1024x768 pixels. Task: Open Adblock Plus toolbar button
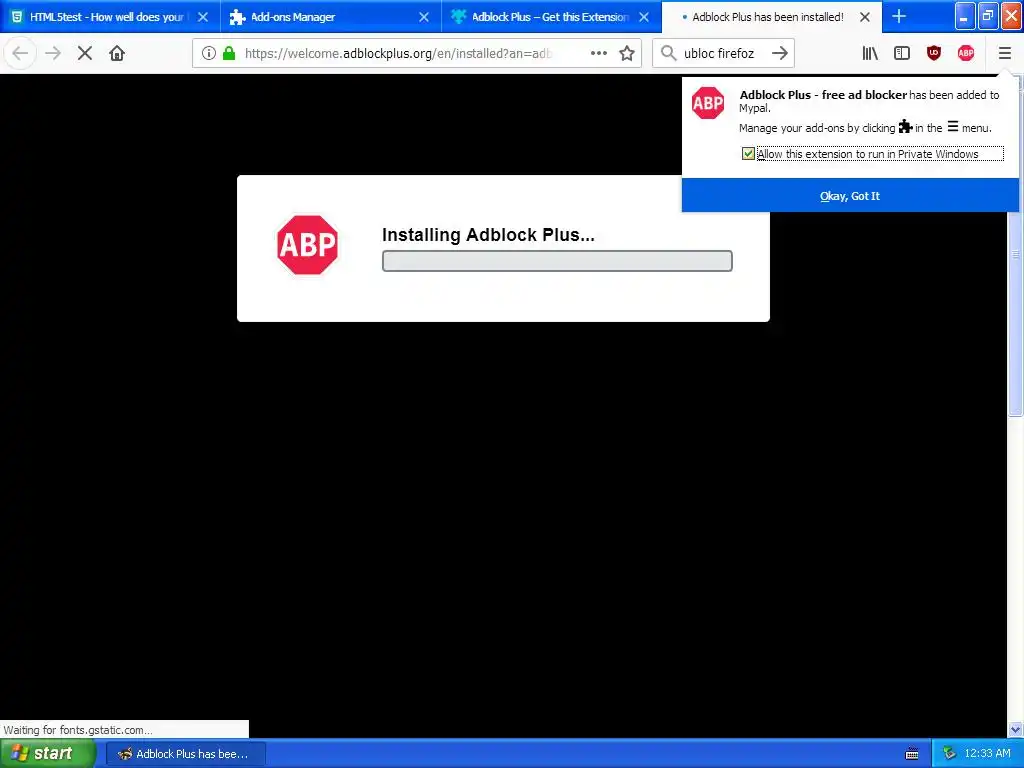coord(966,53)
